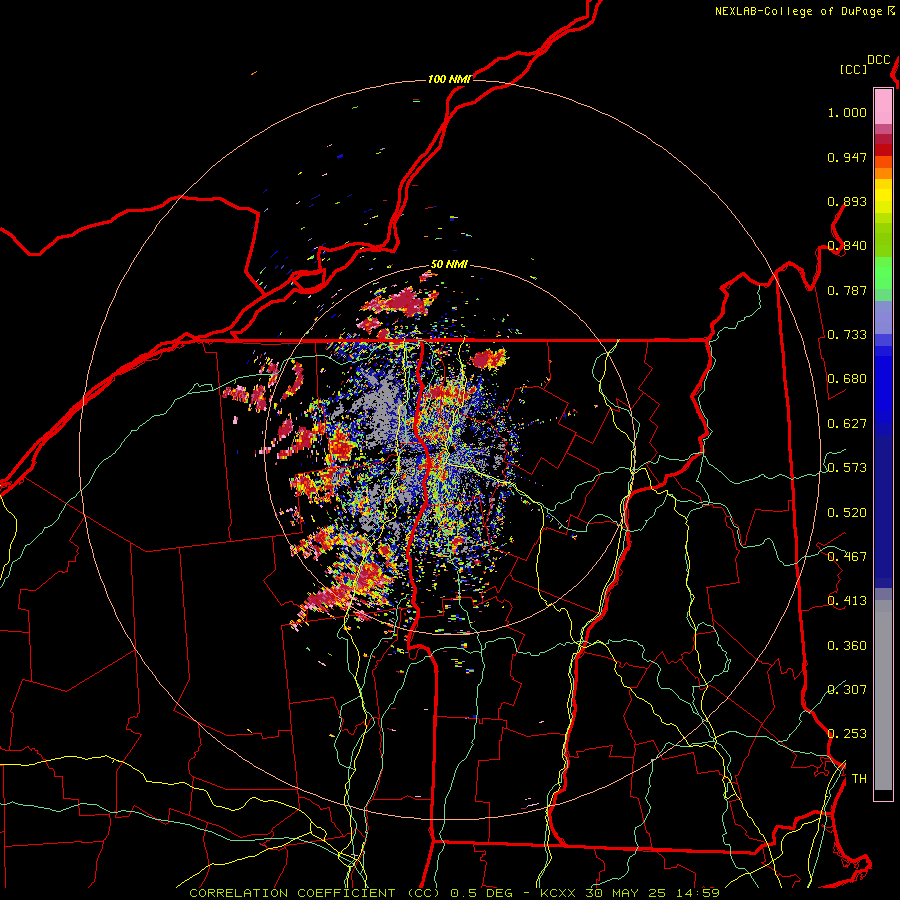
Task: Select the 0.307 scale value
Action: pos(847,689)
